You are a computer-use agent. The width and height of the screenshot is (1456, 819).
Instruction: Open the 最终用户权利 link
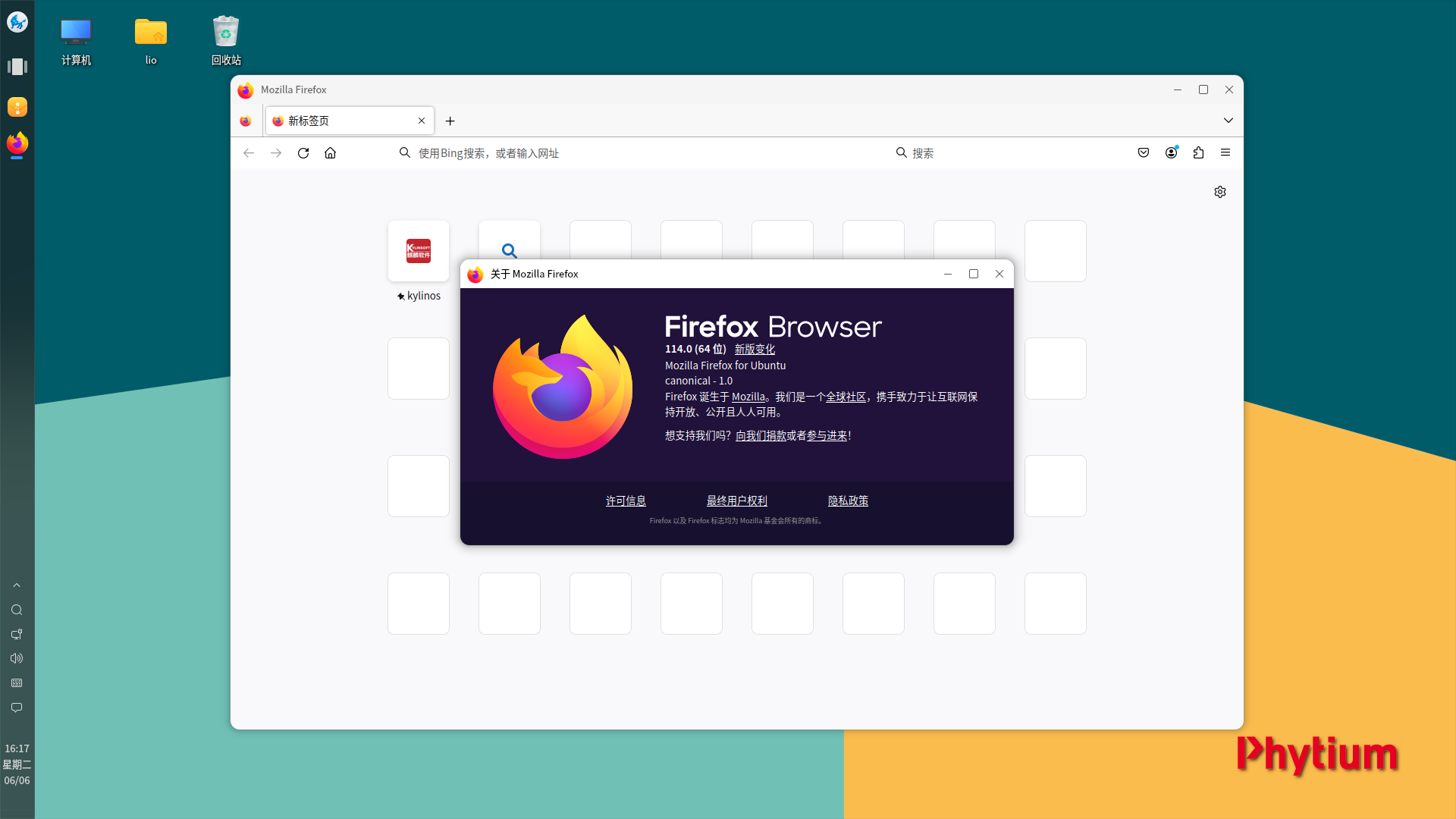tap(737, 501)
